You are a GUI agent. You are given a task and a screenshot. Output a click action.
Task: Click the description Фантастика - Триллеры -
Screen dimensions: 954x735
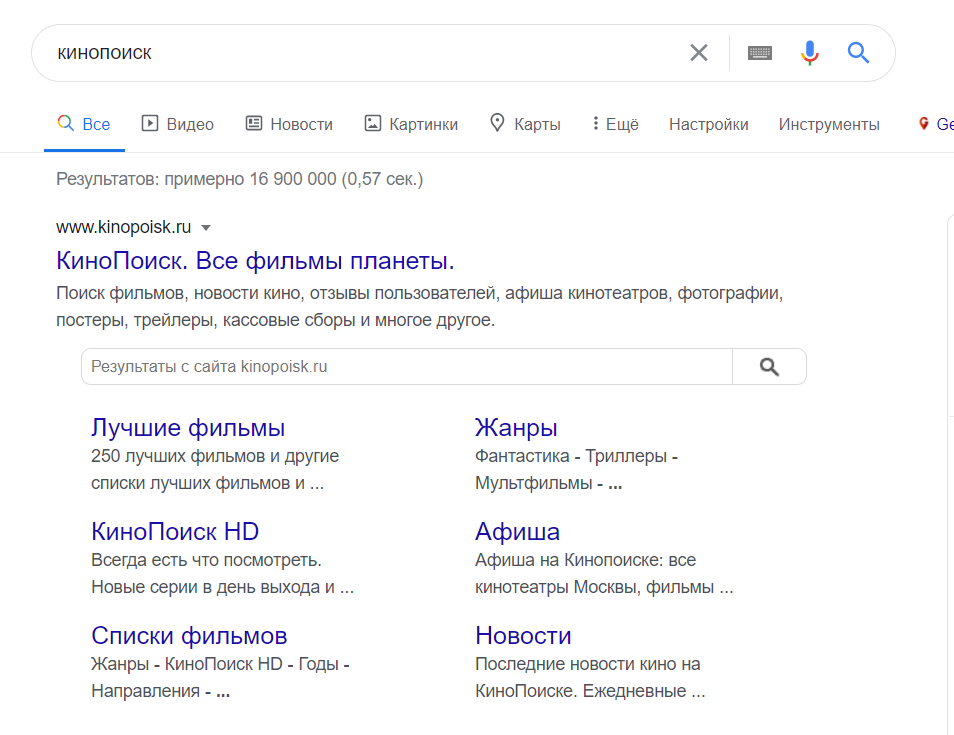pyautogui.click(x=576, y=456)
